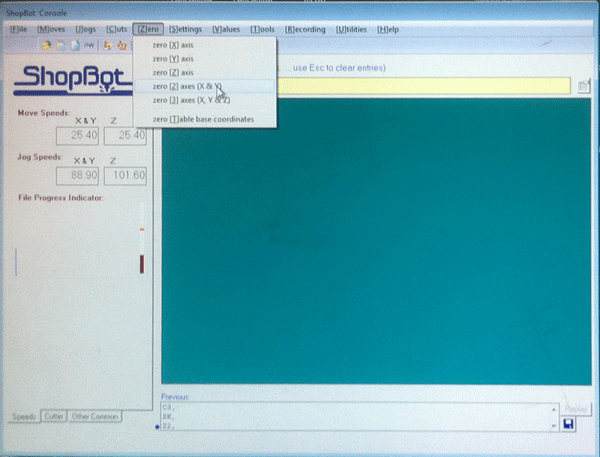Click the 'use Esc to clear entries' hint

[x=339, y=68]
